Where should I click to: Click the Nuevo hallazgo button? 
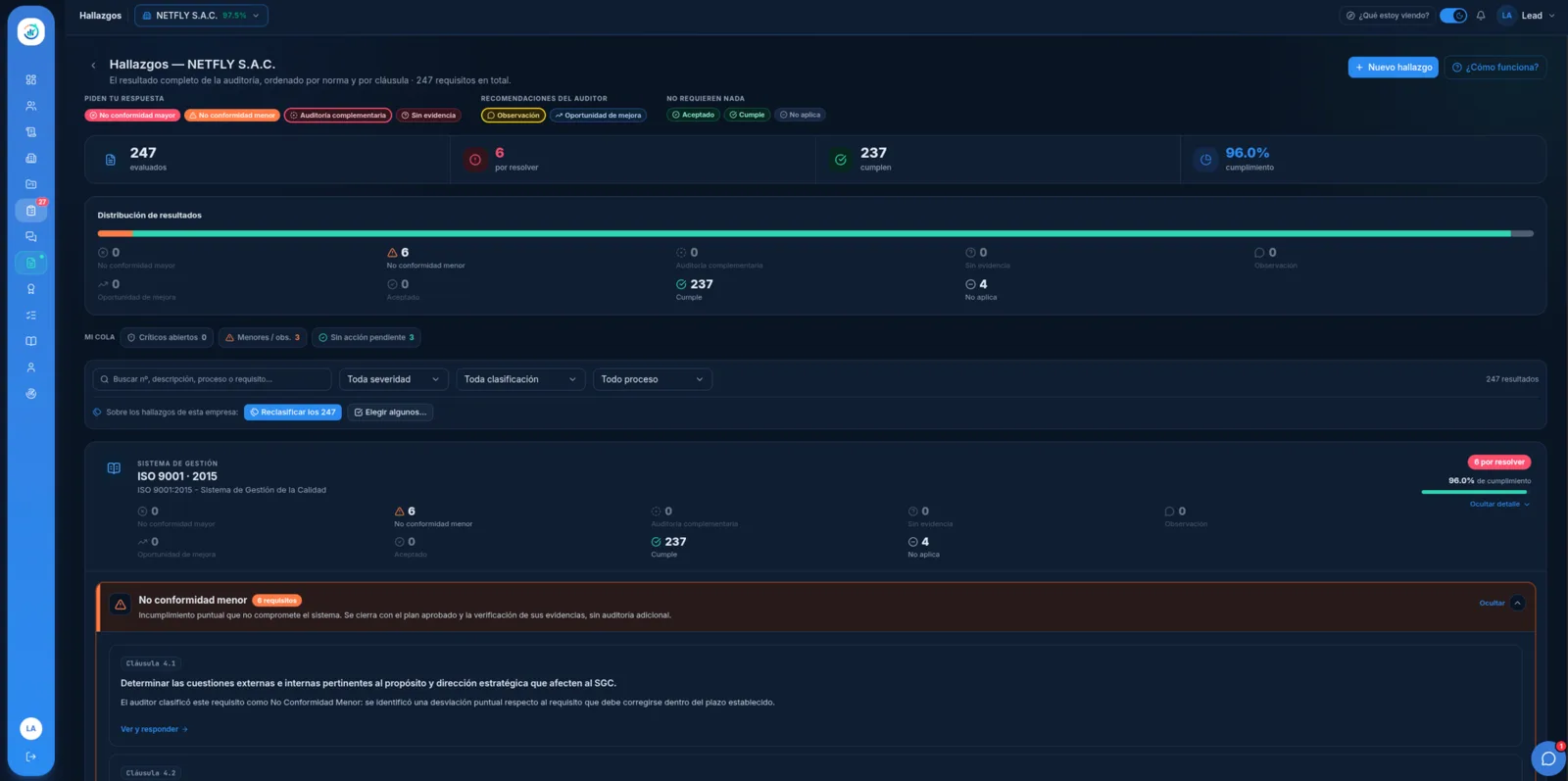click(1393, 68)
